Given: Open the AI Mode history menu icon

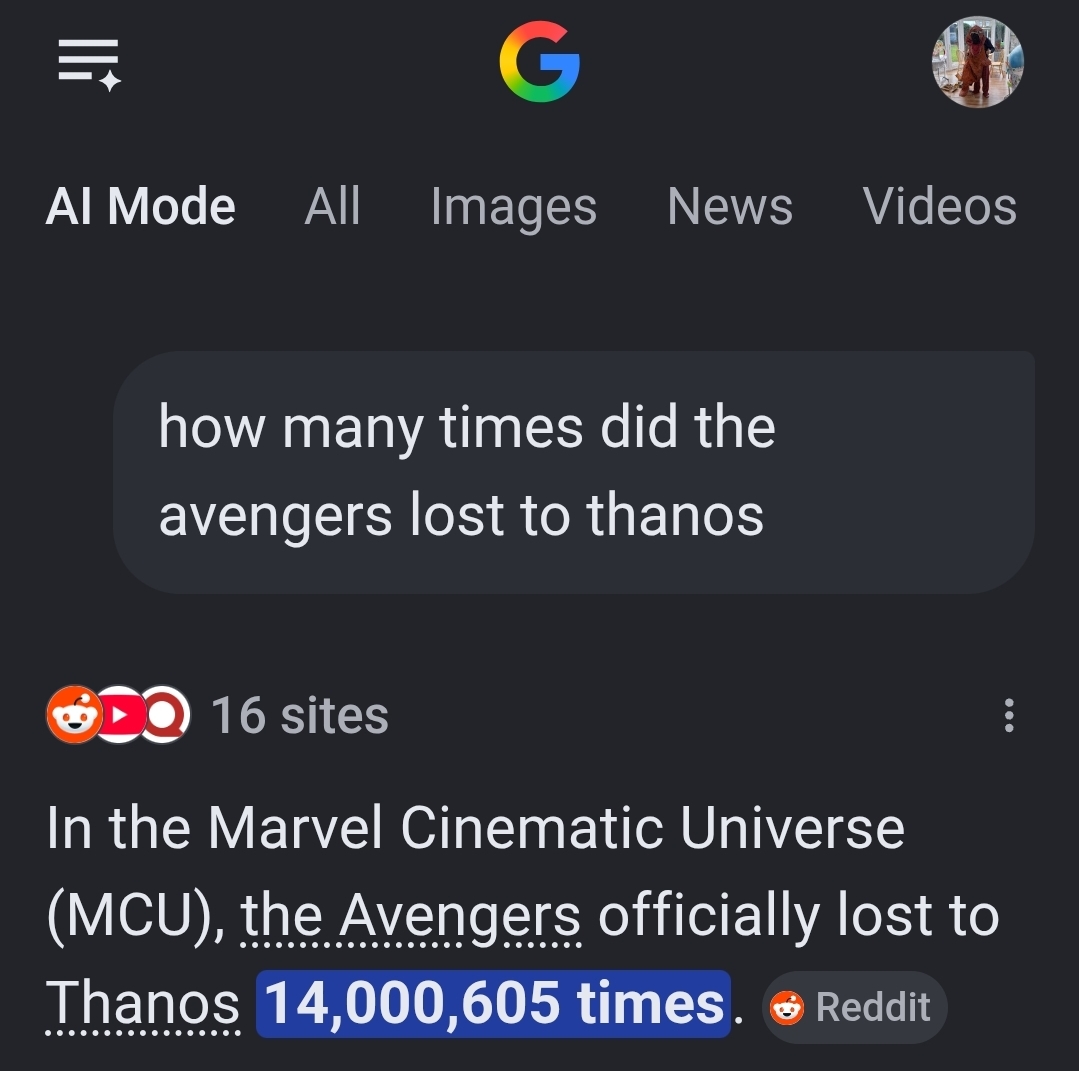Looking at the screenshot, I should coord(89,64).
